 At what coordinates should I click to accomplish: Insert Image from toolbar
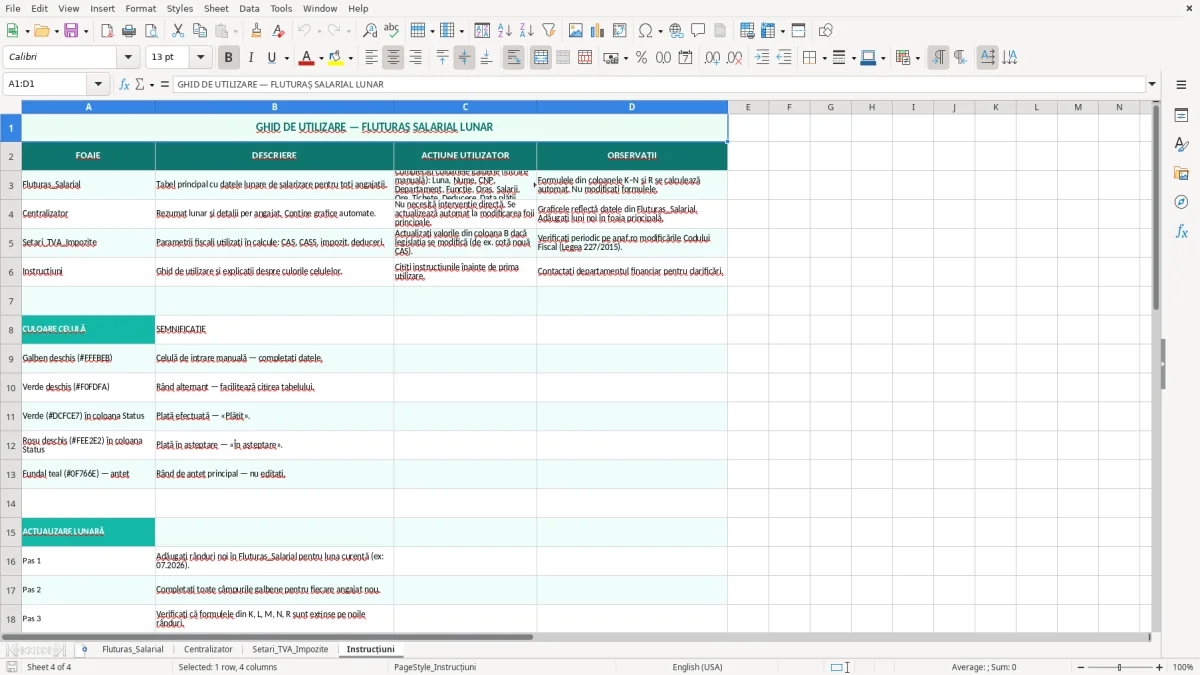point(576,31)
